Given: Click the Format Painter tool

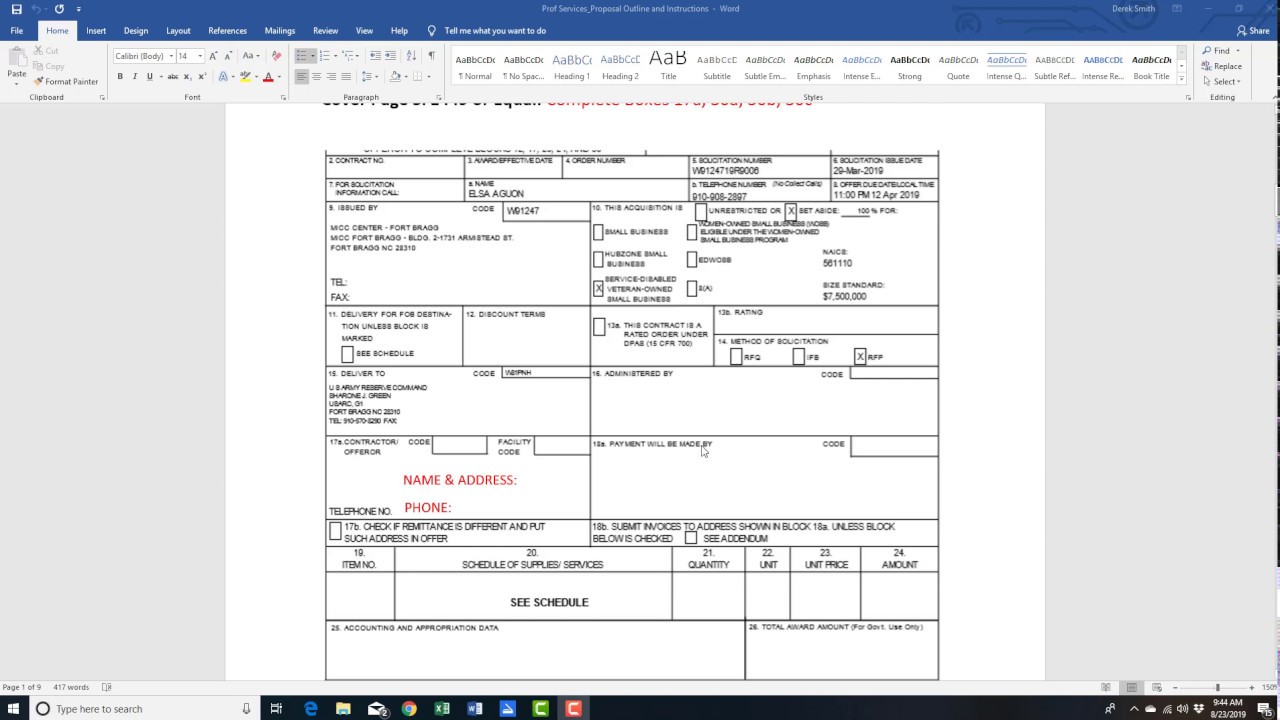Looking at the screenshot, I should point(66,81).
